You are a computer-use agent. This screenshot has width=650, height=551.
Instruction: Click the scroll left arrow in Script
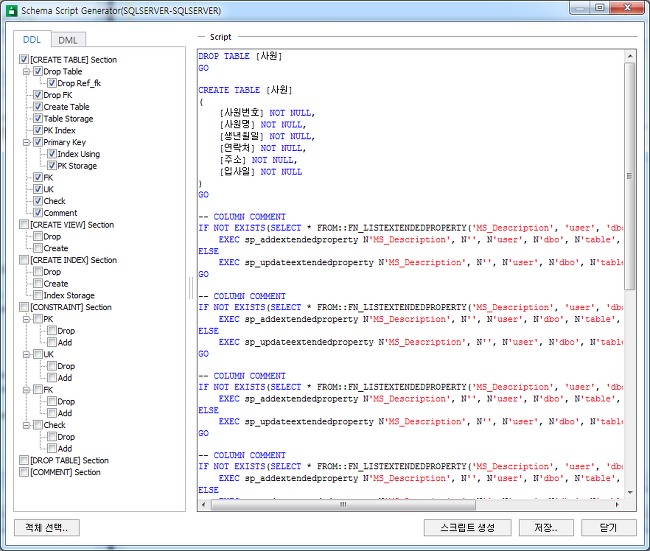tap(204, 505)
